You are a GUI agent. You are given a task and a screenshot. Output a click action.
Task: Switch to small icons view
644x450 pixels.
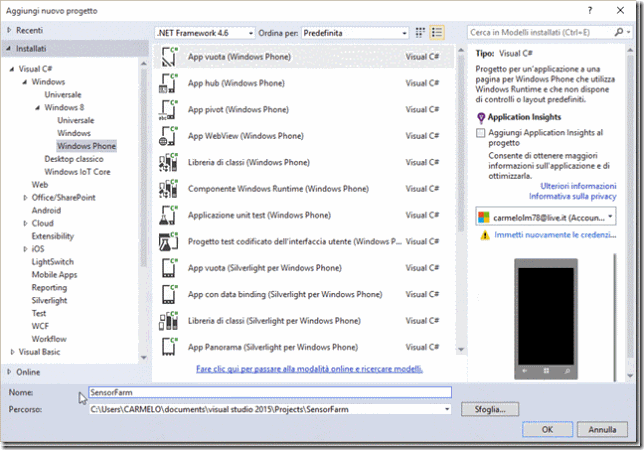click(420, 32)
